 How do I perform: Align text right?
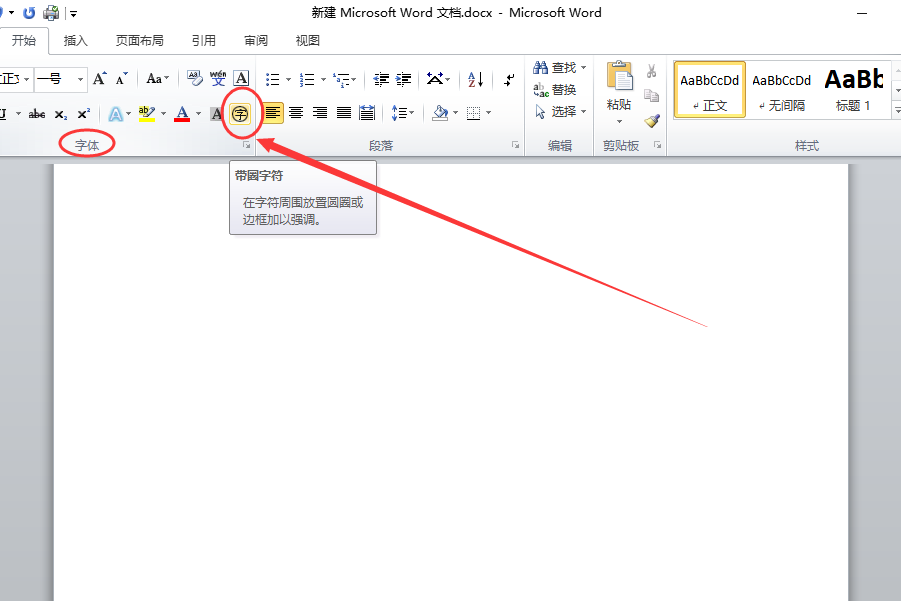(x=320, y=113)
